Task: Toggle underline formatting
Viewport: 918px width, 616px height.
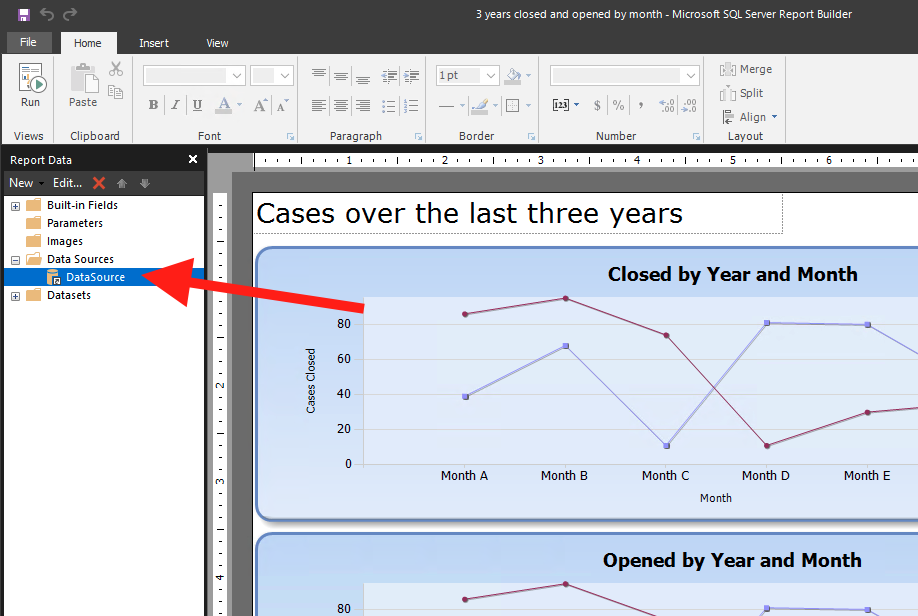Action: coord(197,105)
